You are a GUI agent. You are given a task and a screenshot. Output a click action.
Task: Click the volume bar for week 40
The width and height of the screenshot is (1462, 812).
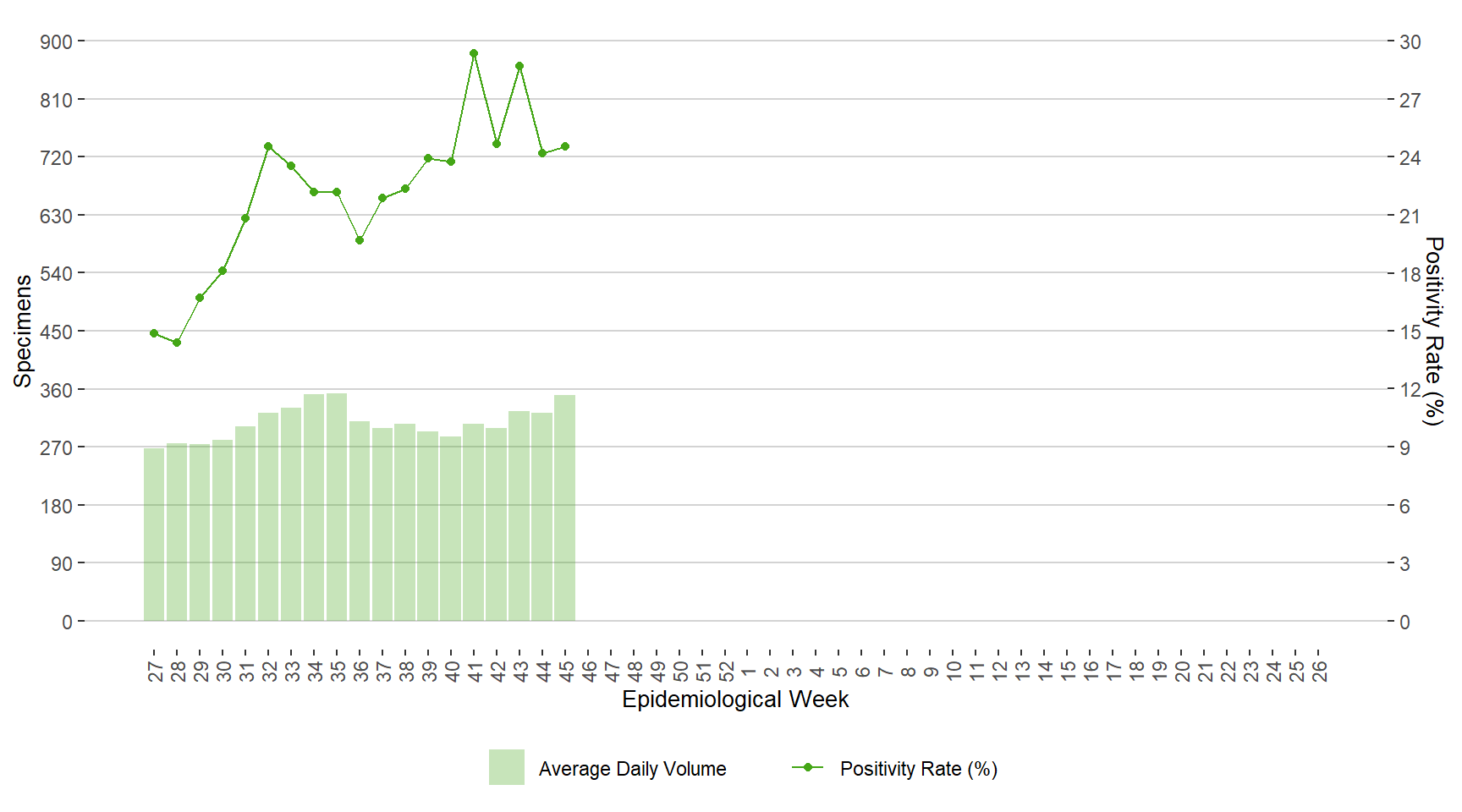[451, 529]
